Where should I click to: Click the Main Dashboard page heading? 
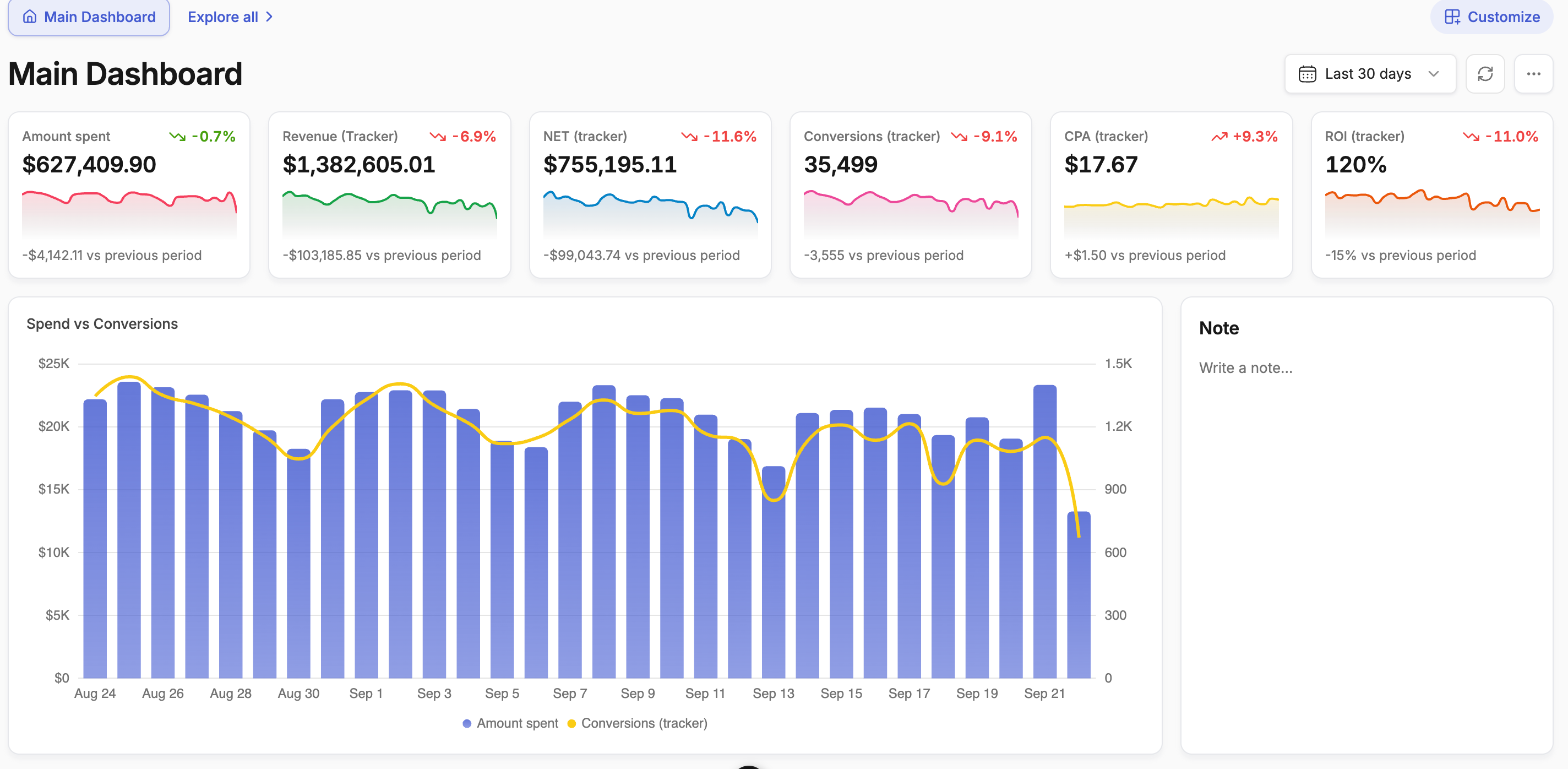point(125,74)
